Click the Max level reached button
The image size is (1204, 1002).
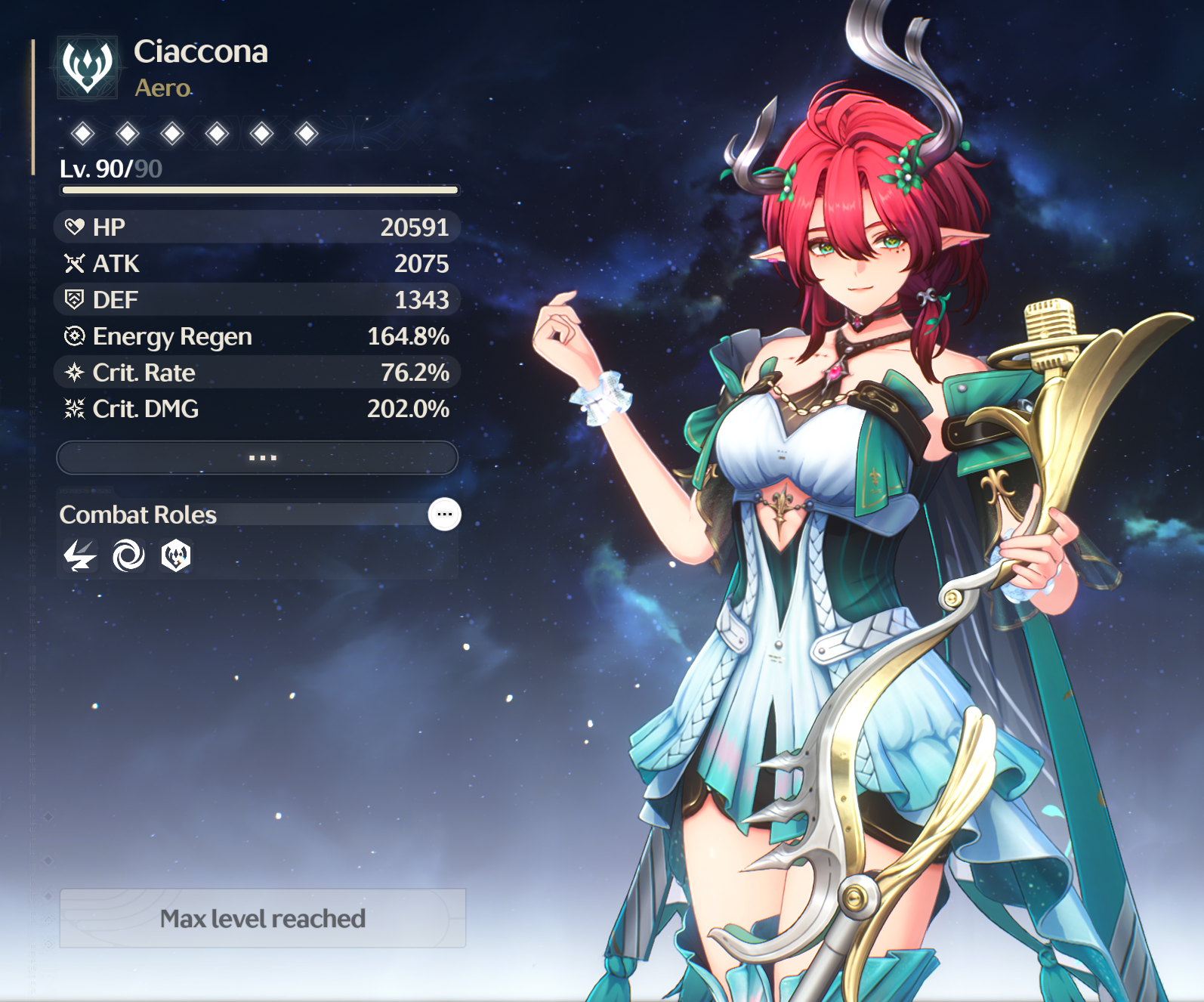tap(263, 918)
